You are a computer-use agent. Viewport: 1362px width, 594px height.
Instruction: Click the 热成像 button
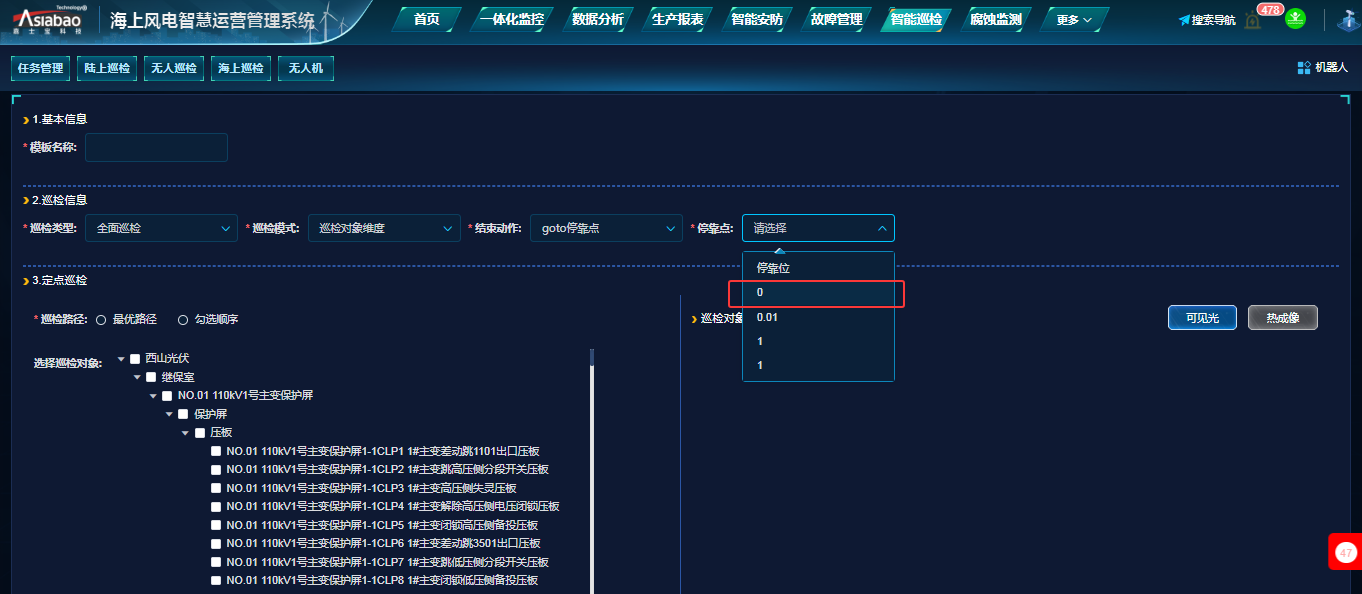[1282, 318]
